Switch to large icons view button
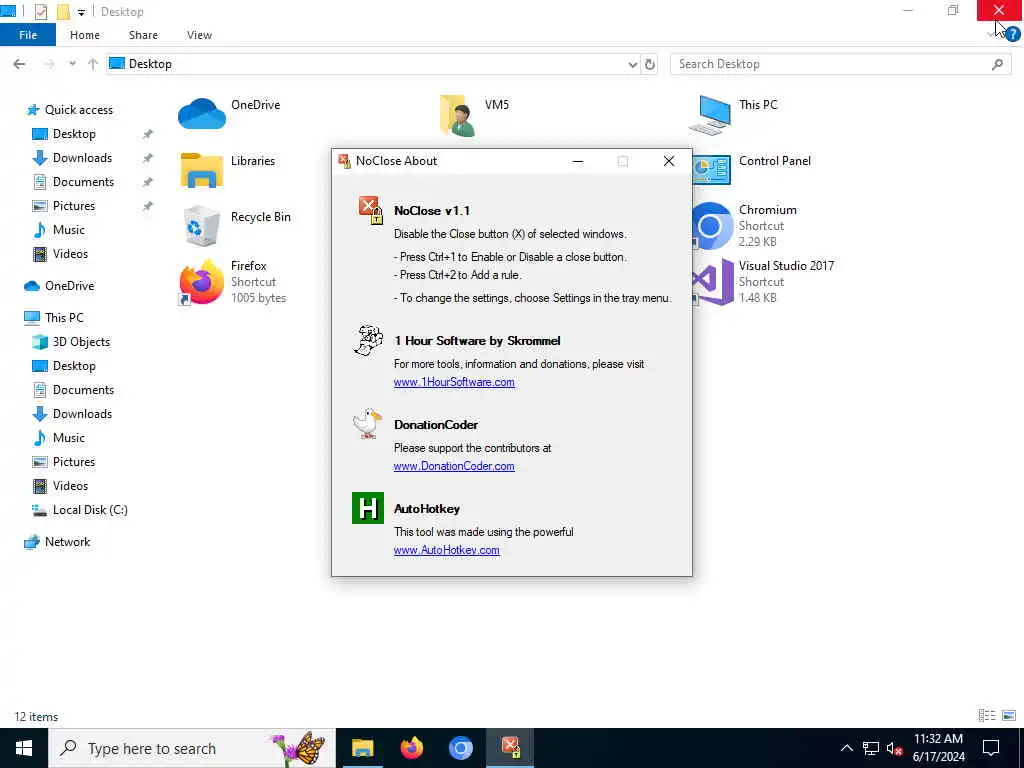The width and height of the screenshot is (1024, 768). (1009, 716)
